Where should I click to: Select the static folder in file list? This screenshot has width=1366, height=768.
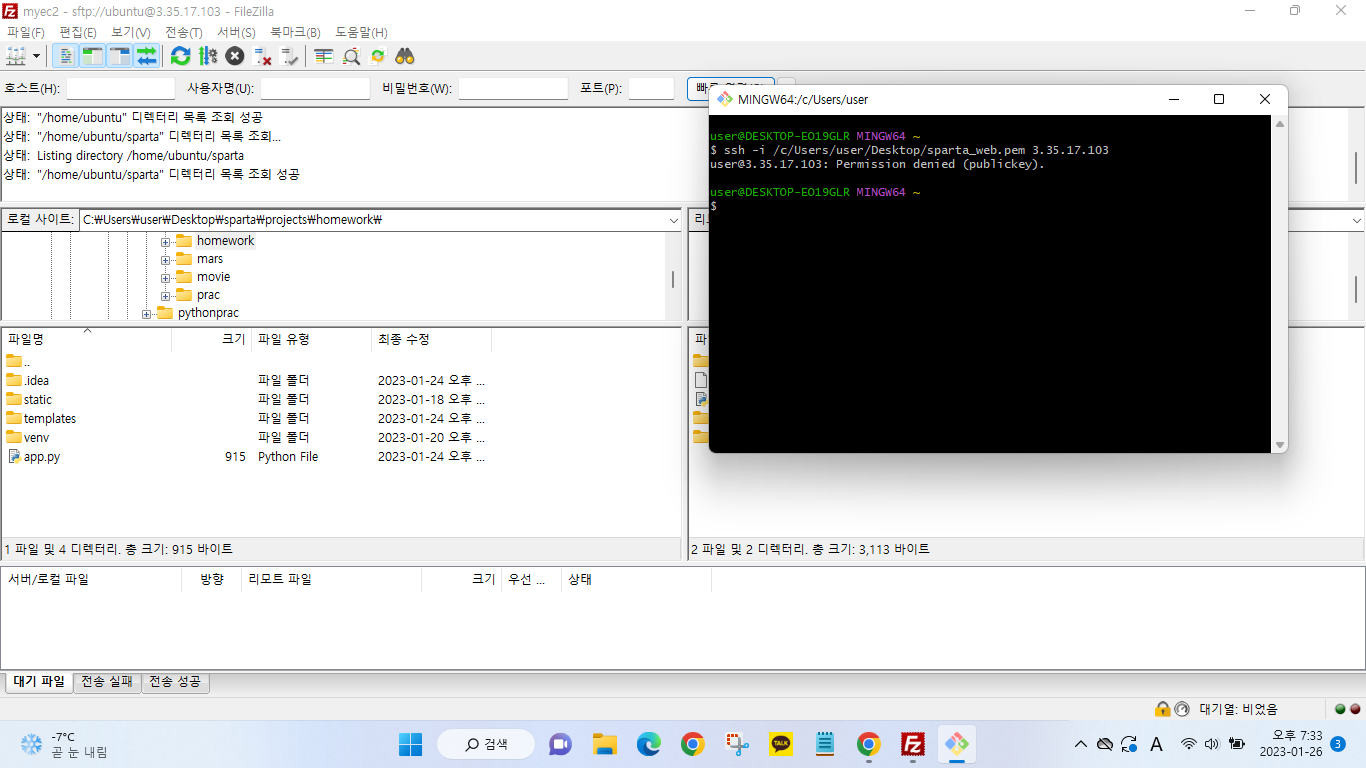[38, 399]
